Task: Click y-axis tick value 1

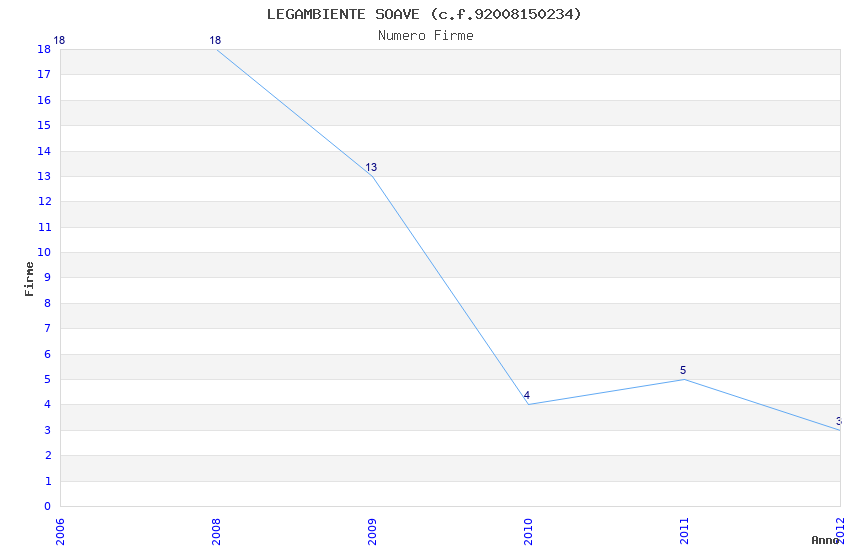Action: [x=48, y=481]
